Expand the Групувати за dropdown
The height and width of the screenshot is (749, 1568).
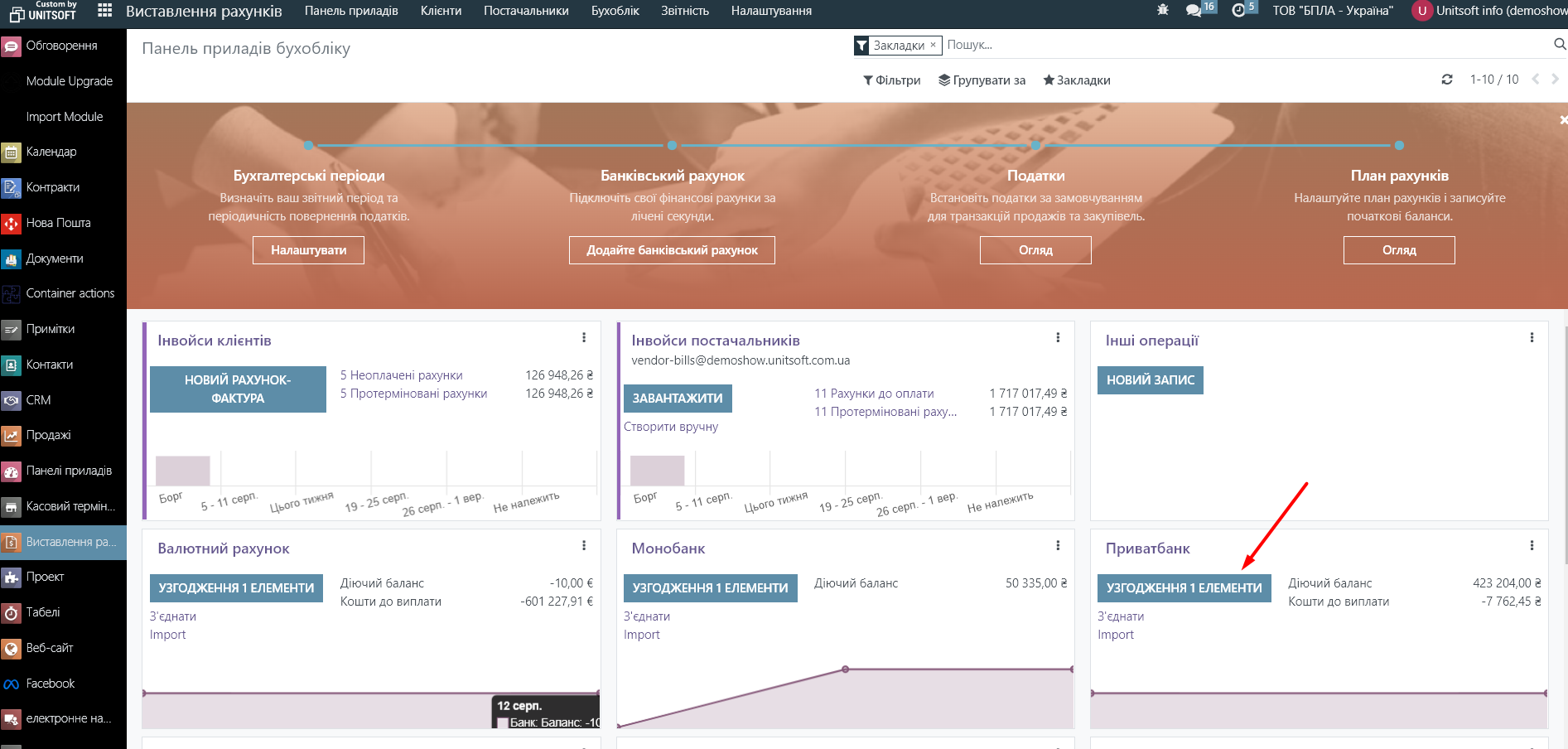coord(982,80)
